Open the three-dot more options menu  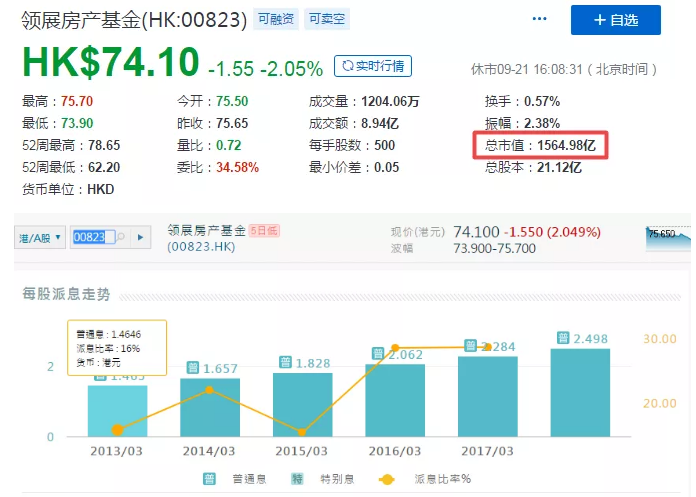[539, 19]
